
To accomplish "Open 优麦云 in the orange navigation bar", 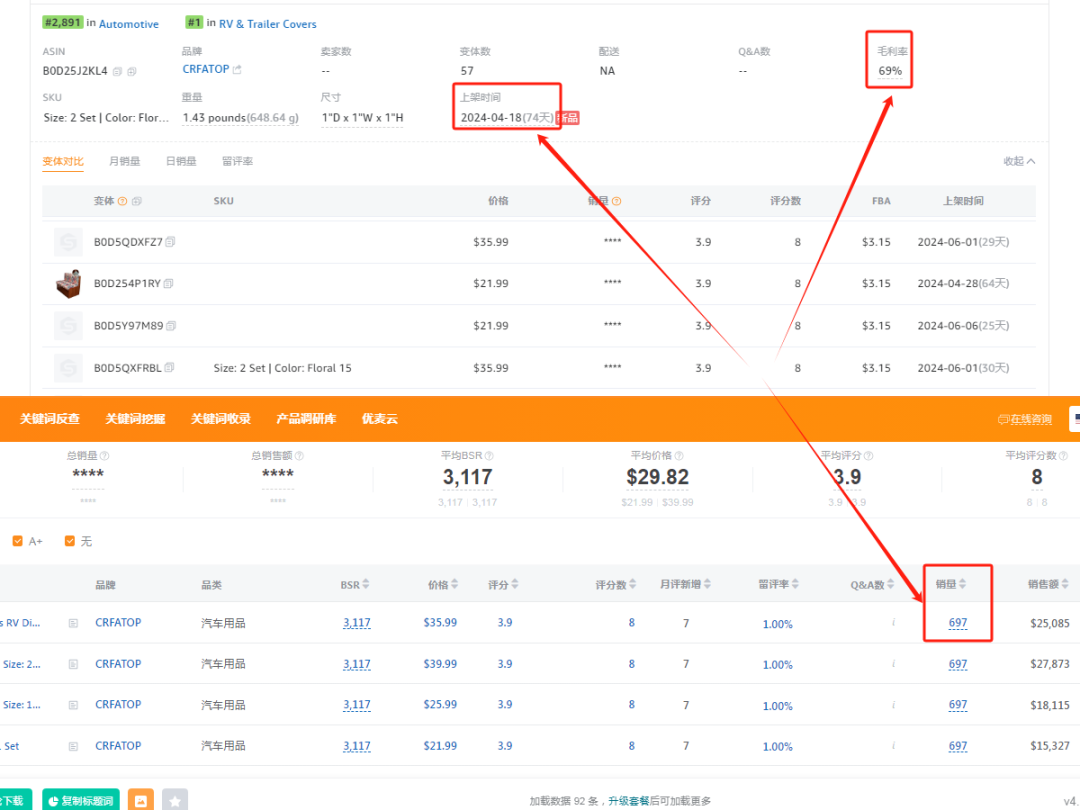I will point(380,419).
